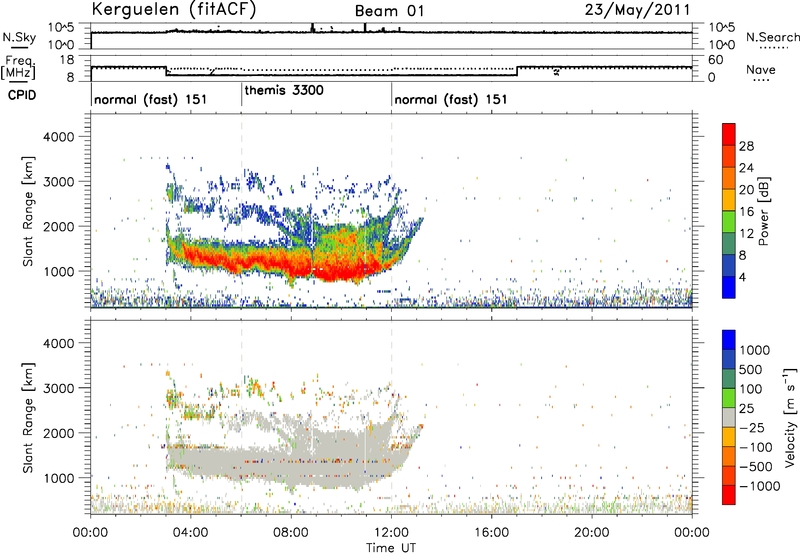800x554 pixels.
Task: Click the "Beam 01" heading
Action: pyautogui.click(x=389, y=11)
